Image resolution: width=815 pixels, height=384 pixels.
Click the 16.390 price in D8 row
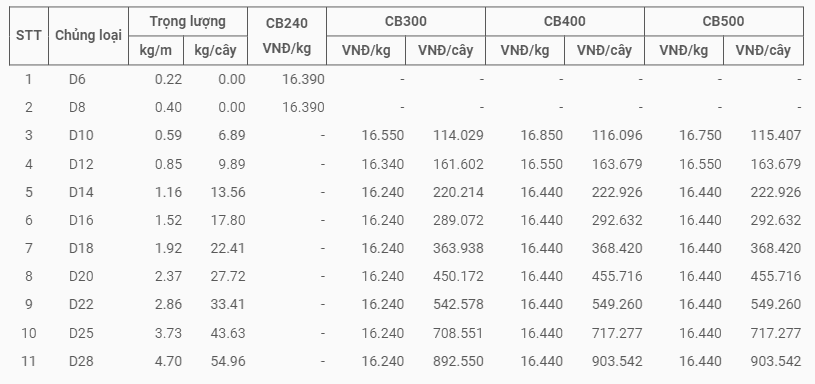304,108
